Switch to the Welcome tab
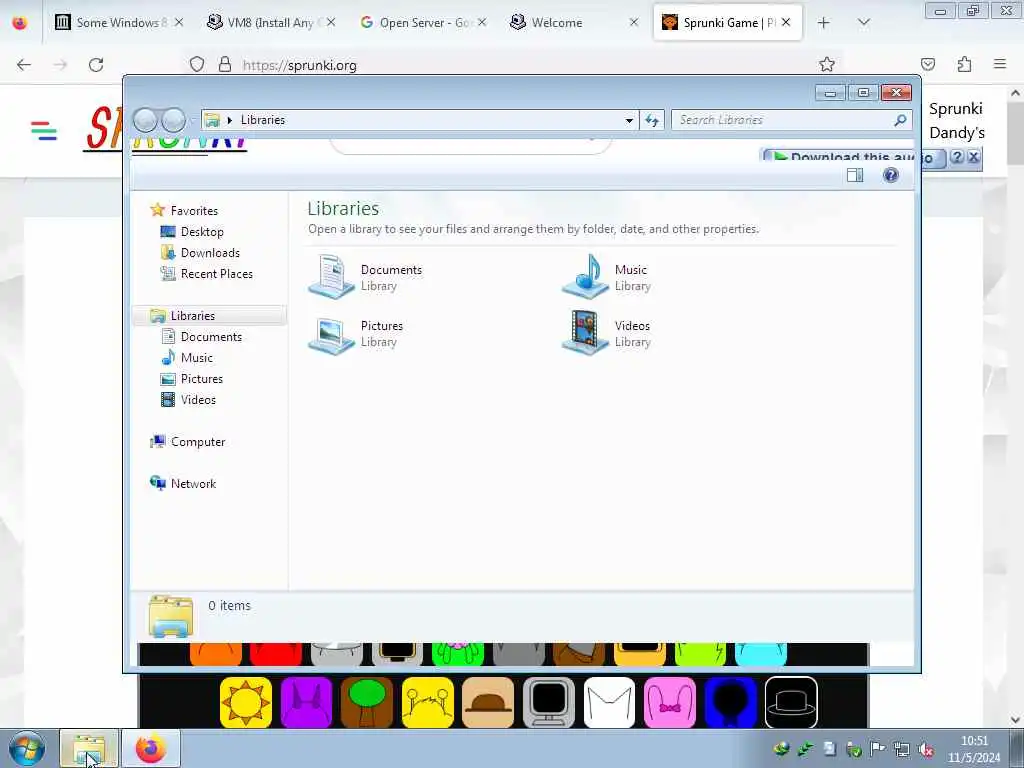This screenshot has width=1024, height=768. tap(573, 22)
